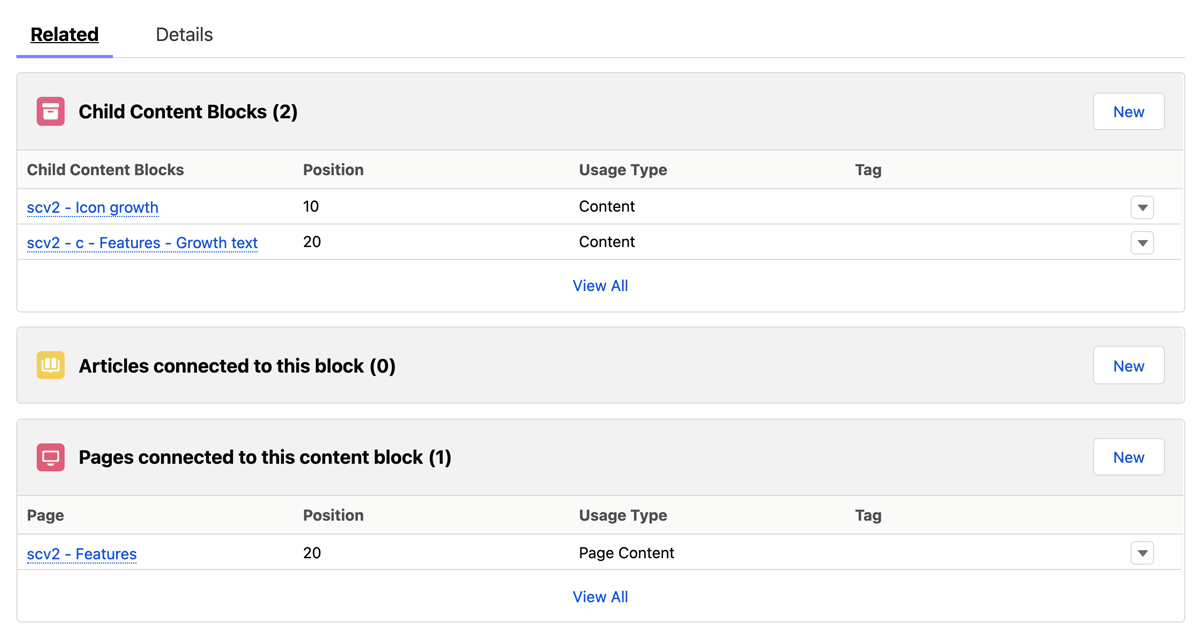This screenshot has width=1200, height=632.
Task: Create a New child content block
Action: tap(1128, 111)
